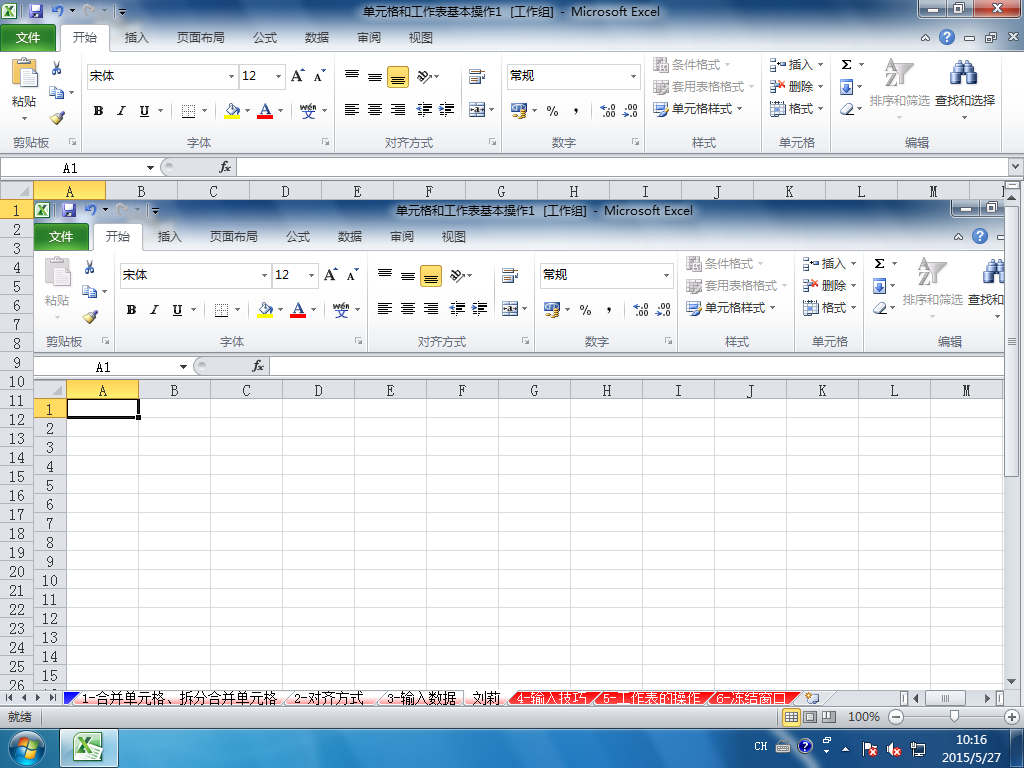
Task: Click the zoom out minus button in status bar
Action: coord(896,717)
